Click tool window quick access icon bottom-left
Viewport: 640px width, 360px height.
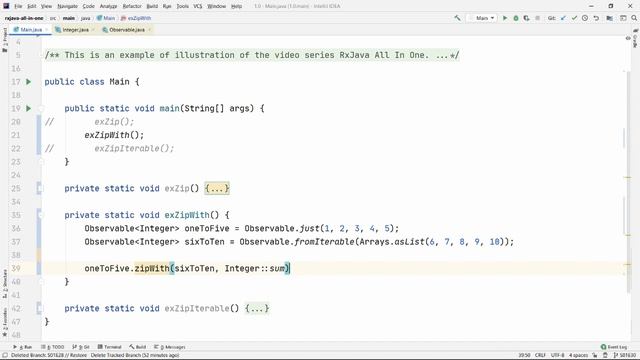[x=5, y=356]
